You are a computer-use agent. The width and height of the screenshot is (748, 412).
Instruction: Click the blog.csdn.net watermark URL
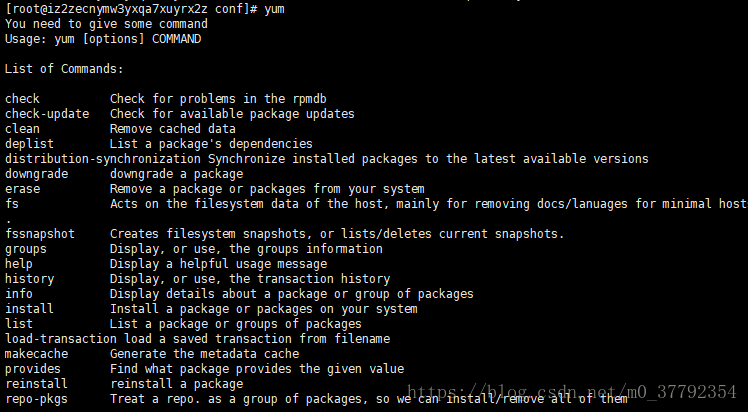coord(571,392)
